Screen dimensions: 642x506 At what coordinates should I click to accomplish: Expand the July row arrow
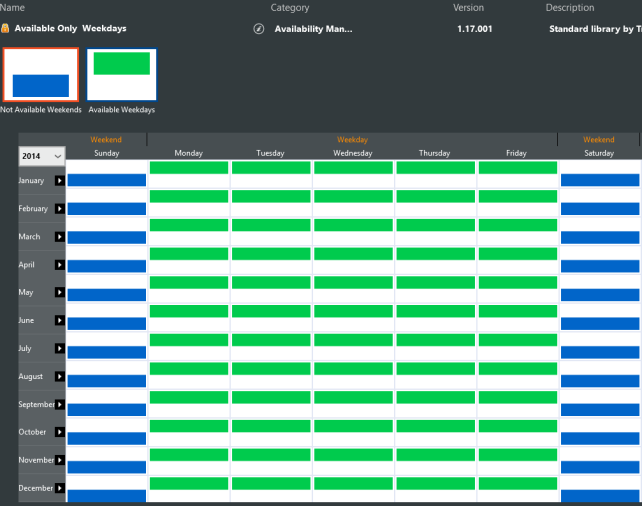[60, 348]
